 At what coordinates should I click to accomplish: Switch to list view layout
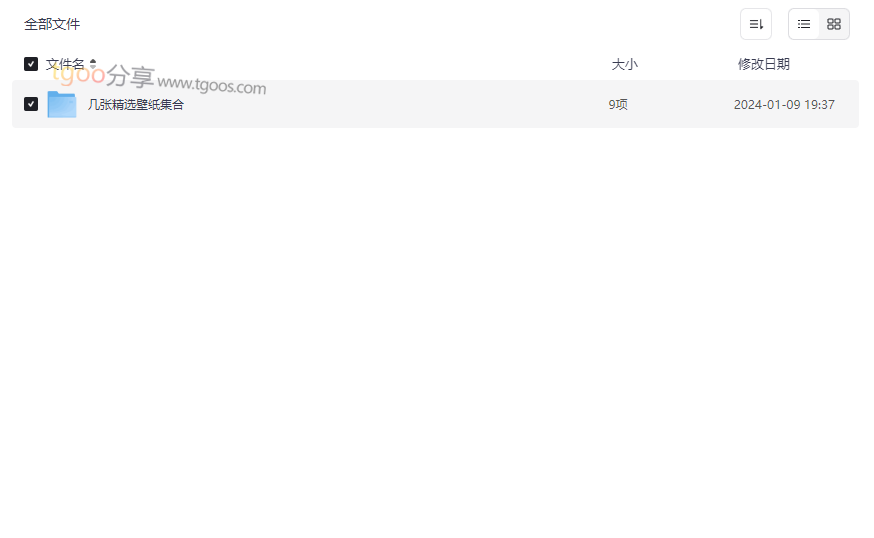point(804,24)
